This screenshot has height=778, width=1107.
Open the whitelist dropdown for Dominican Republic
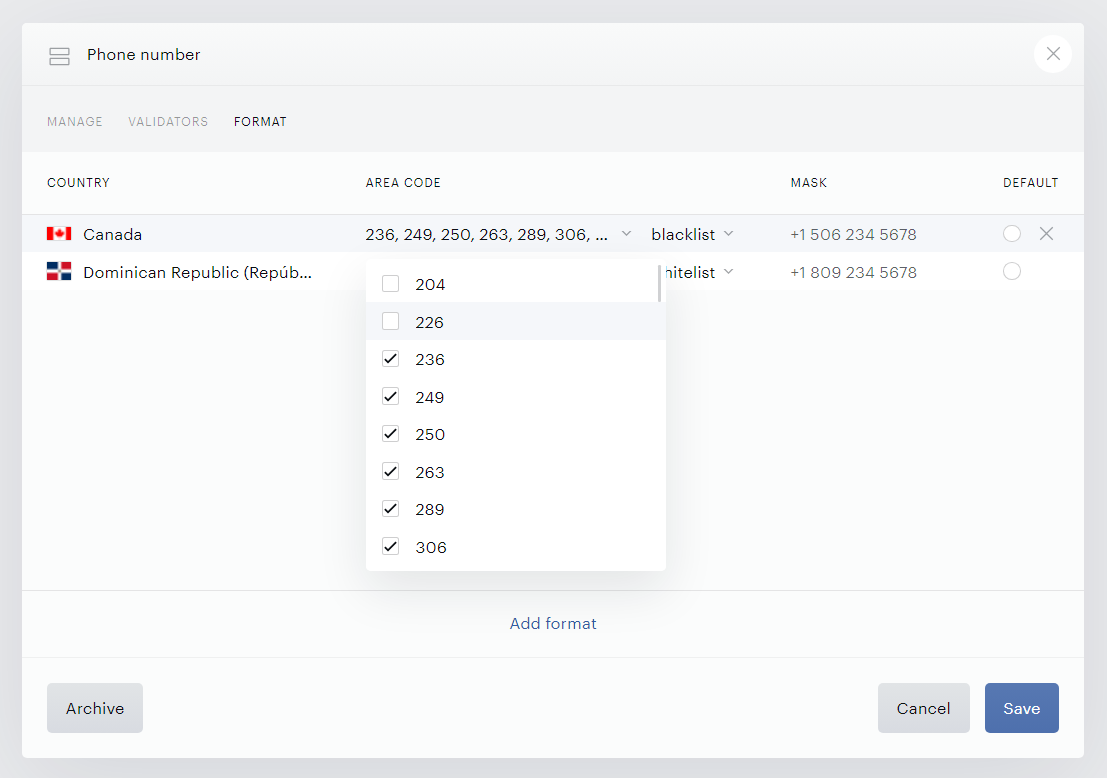699,273
